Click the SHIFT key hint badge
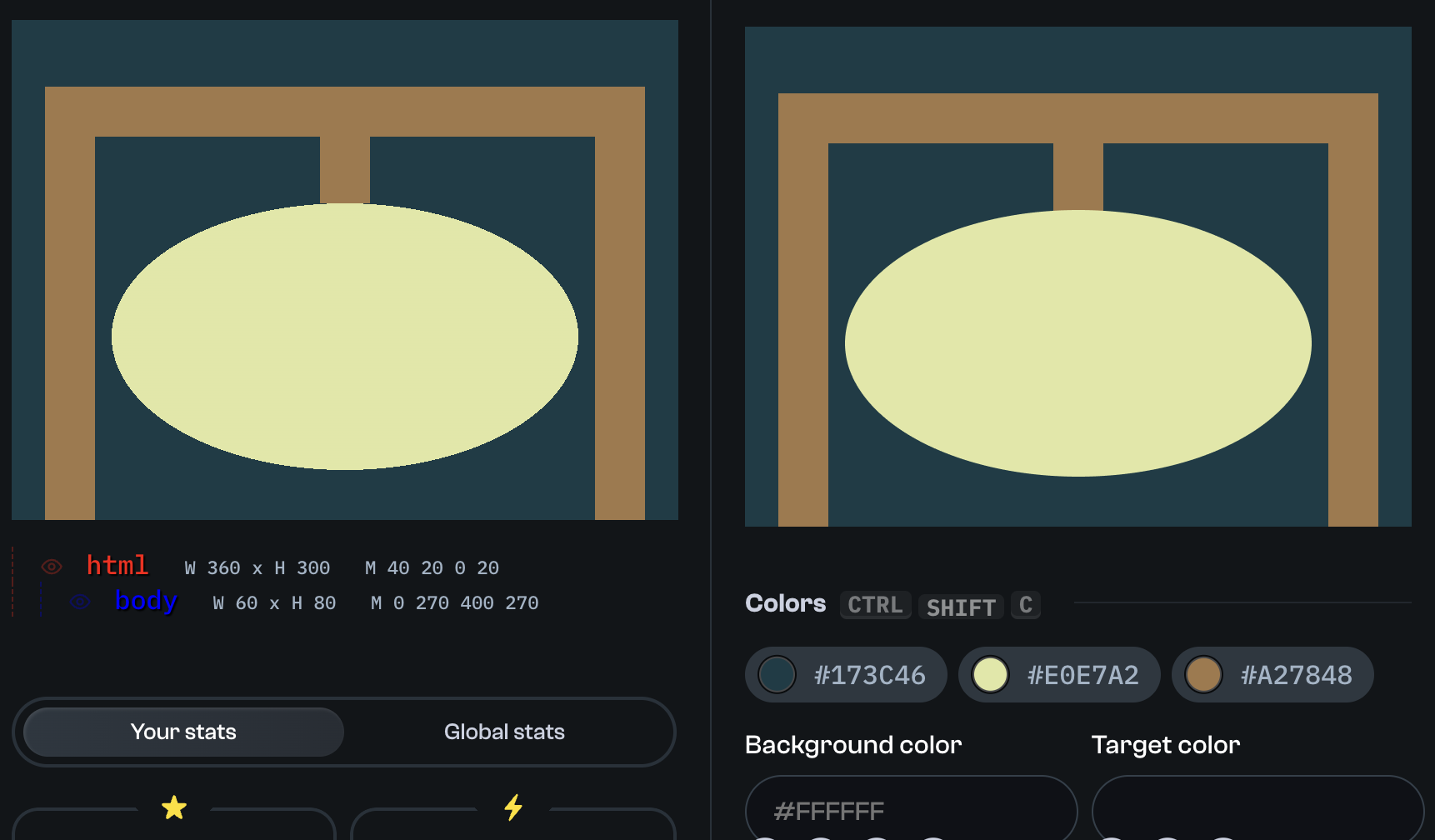Image resolution: width=1435 pixels, height=840 pixels. (x=961, y=606)
